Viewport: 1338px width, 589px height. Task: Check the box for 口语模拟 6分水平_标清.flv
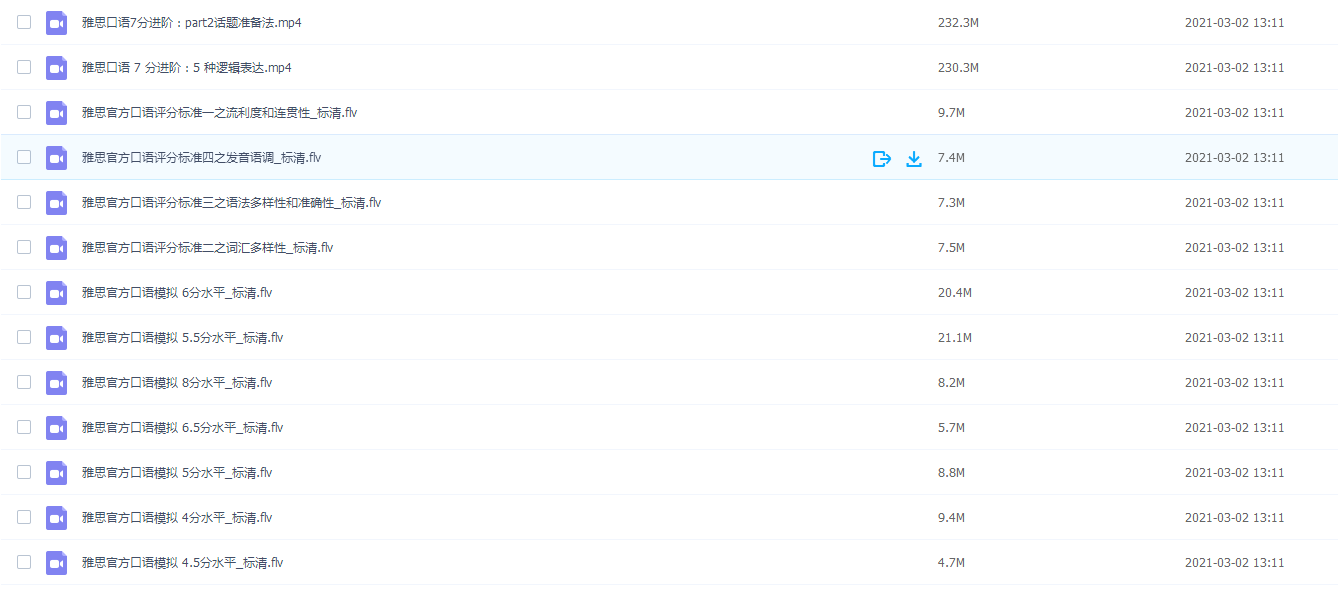tap(24, 292)
